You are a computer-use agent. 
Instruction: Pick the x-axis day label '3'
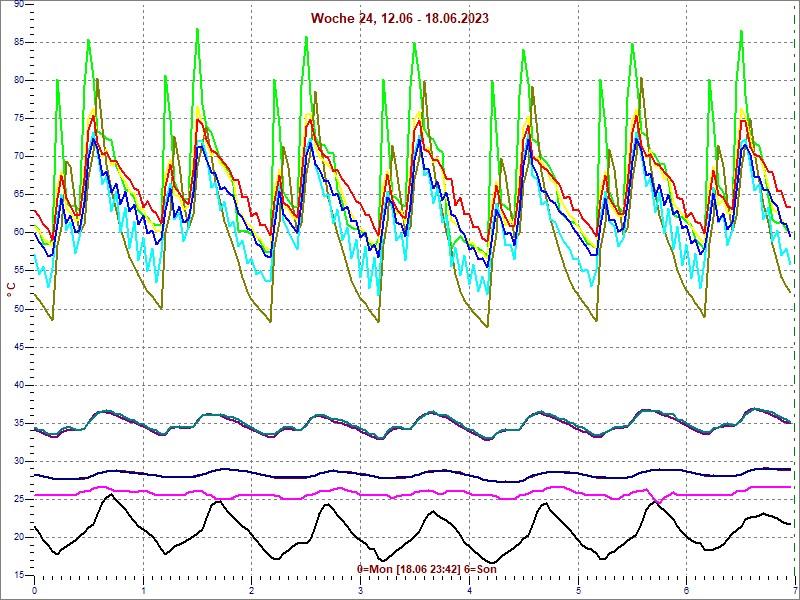(x=361, y=592)
